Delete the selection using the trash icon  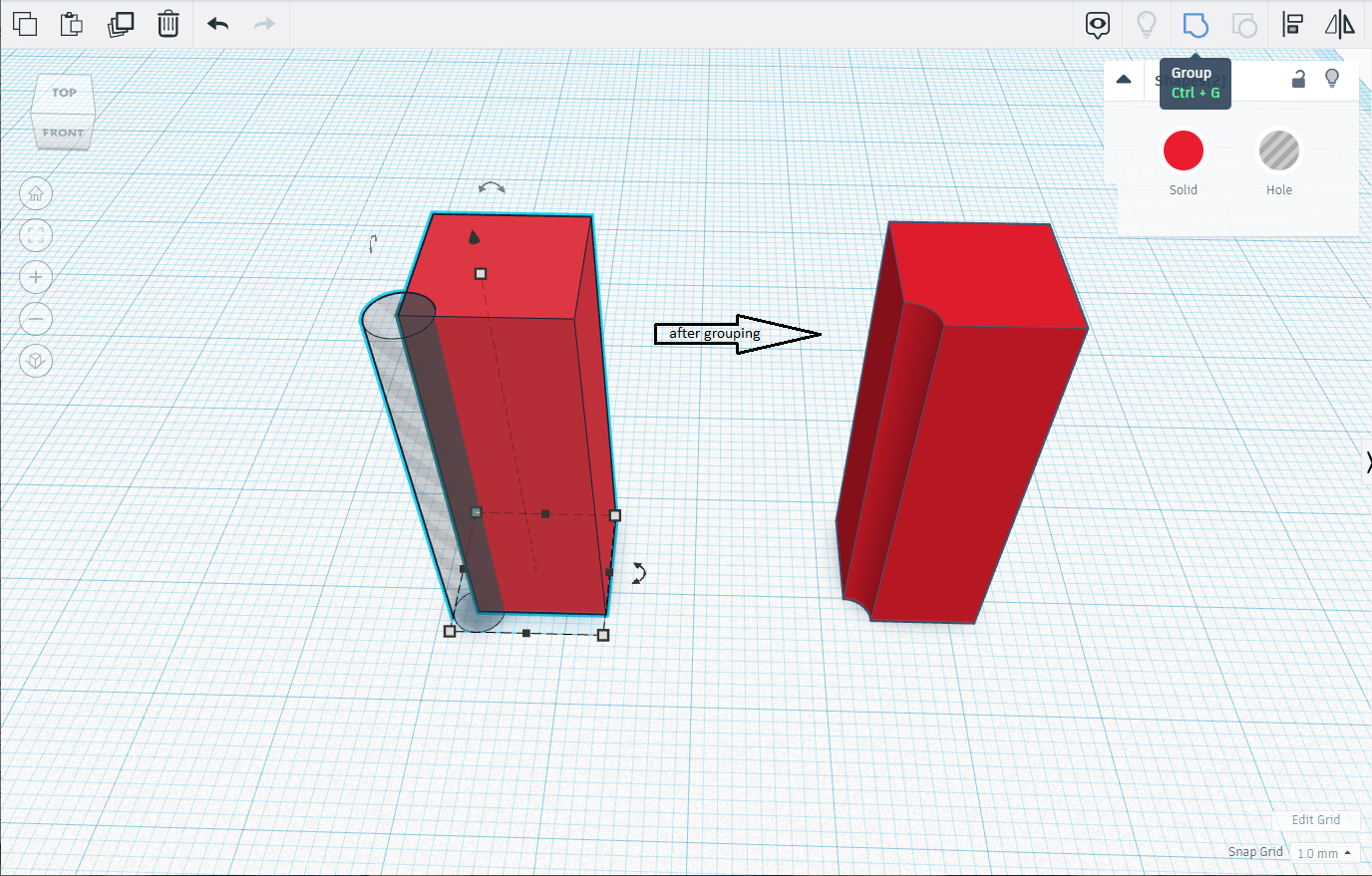(169, 24)
